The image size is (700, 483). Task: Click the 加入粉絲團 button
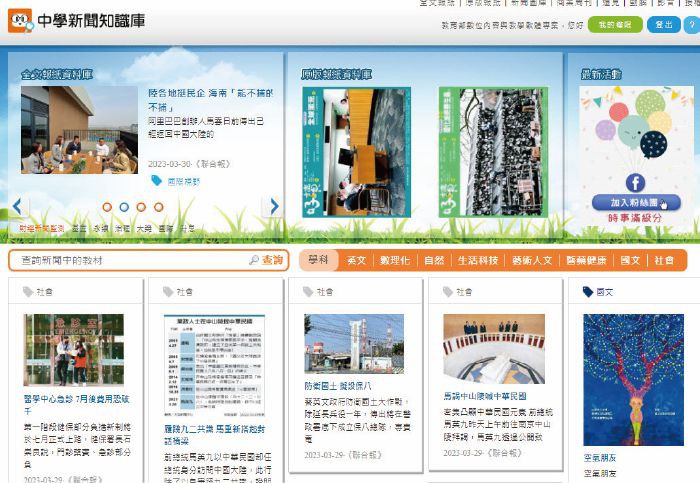636,202
